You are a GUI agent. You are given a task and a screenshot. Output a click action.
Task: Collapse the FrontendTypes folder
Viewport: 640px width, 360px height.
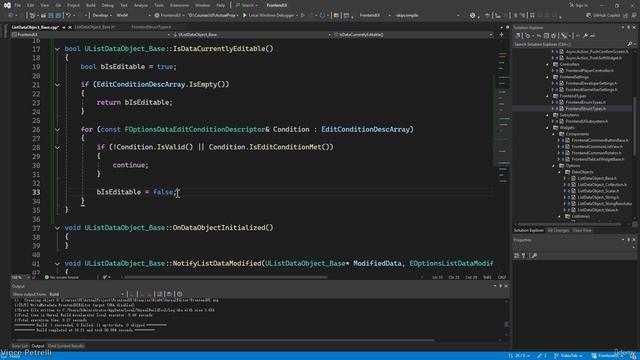[548, 96]
